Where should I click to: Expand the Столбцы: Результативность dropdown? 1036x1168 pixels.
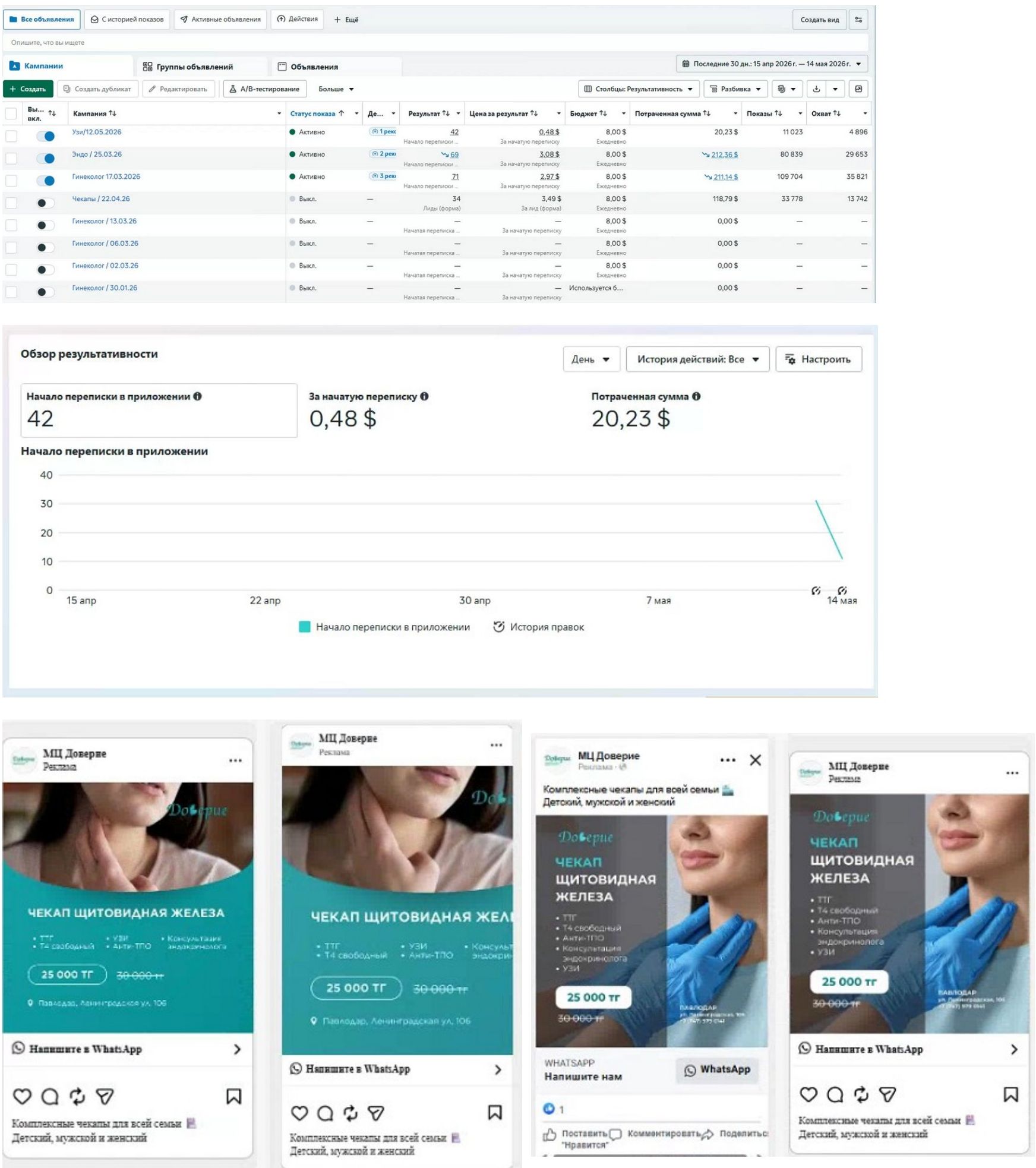[638, 89]
